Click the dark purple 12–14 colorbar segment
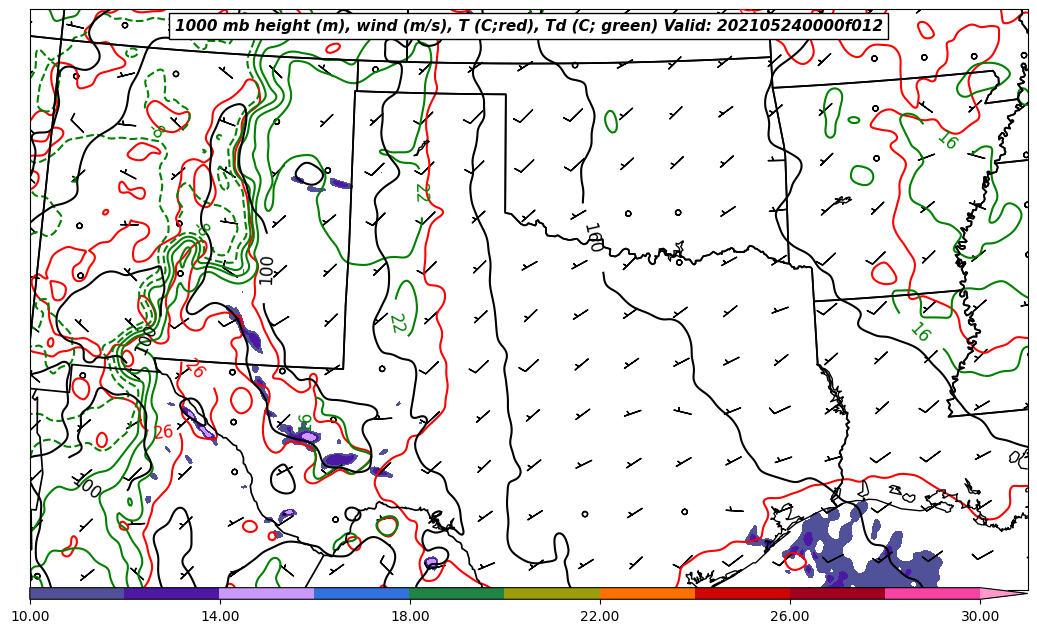This screenshot has height=633, width=1037. 172,593
